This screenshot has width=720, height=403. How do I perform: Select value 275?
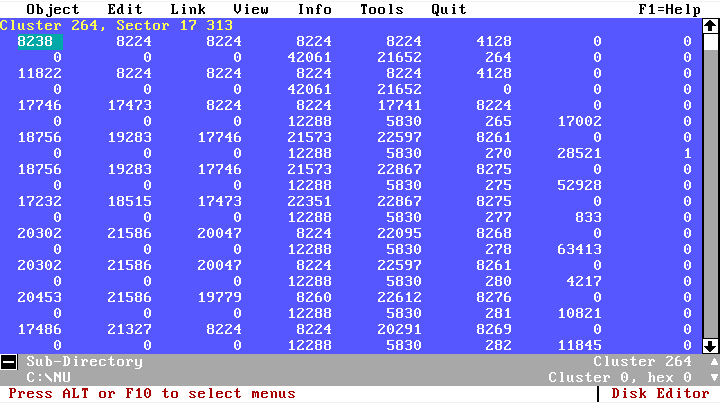(x=498, y=185)
